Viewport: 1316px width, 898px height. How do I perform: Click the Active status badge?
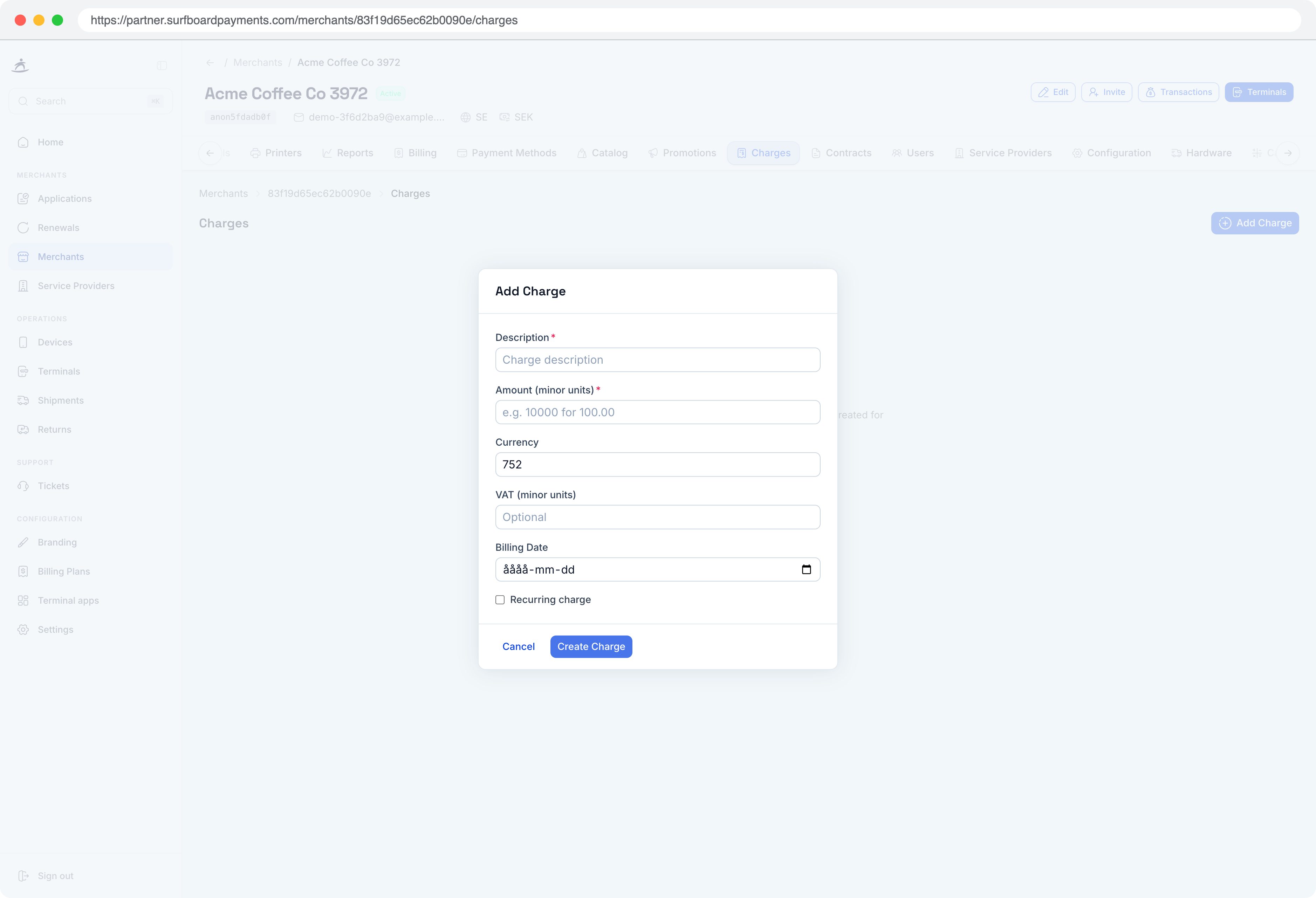[x=391, y=94]
